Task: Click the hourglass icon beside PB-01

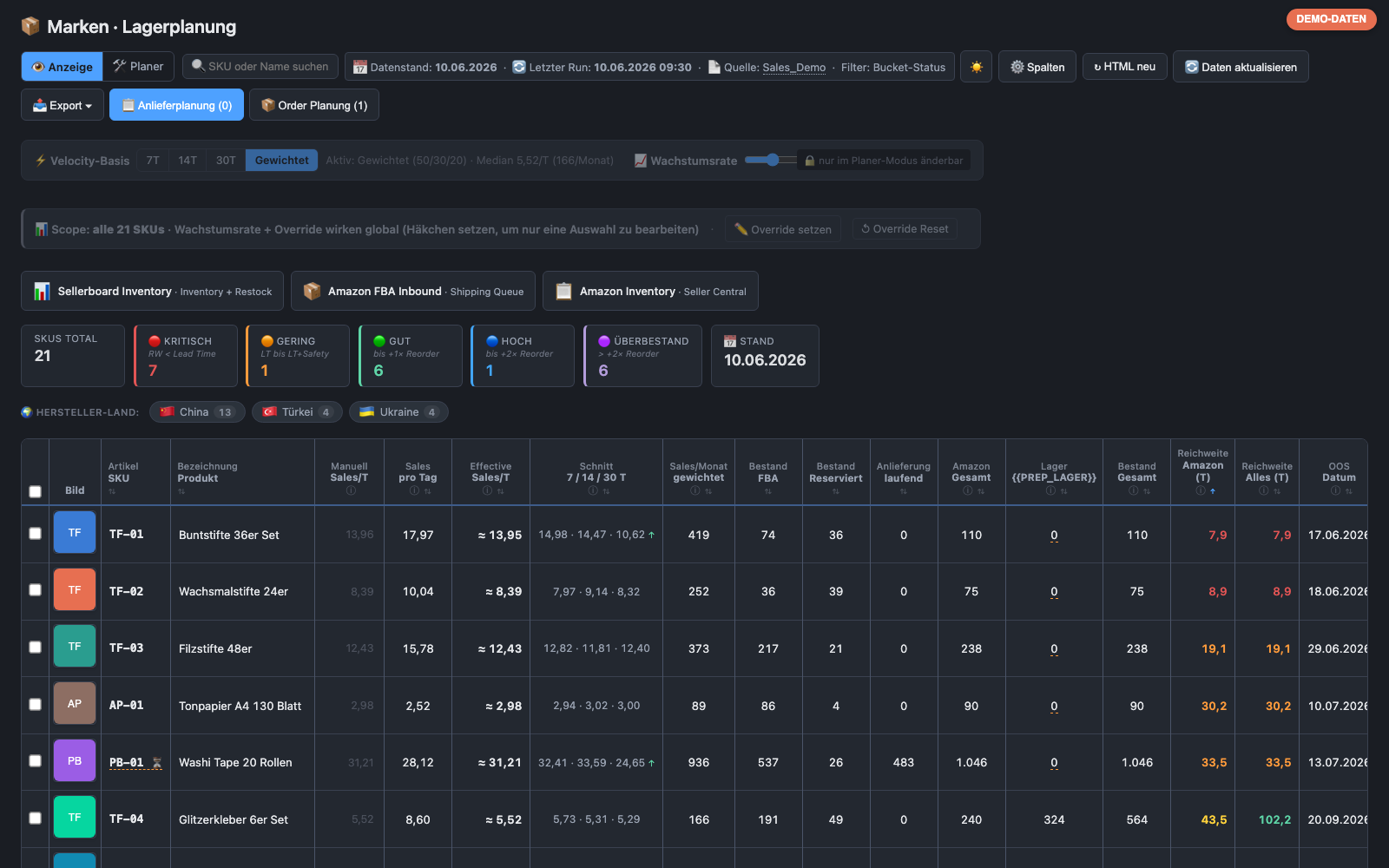Action: pos(157,763)
